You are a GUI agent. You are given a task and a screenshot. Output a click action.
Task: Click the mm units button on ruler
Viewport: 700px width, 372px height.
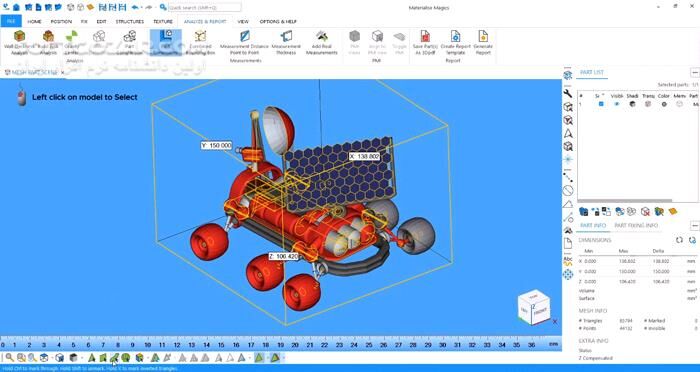click(554, 345)
